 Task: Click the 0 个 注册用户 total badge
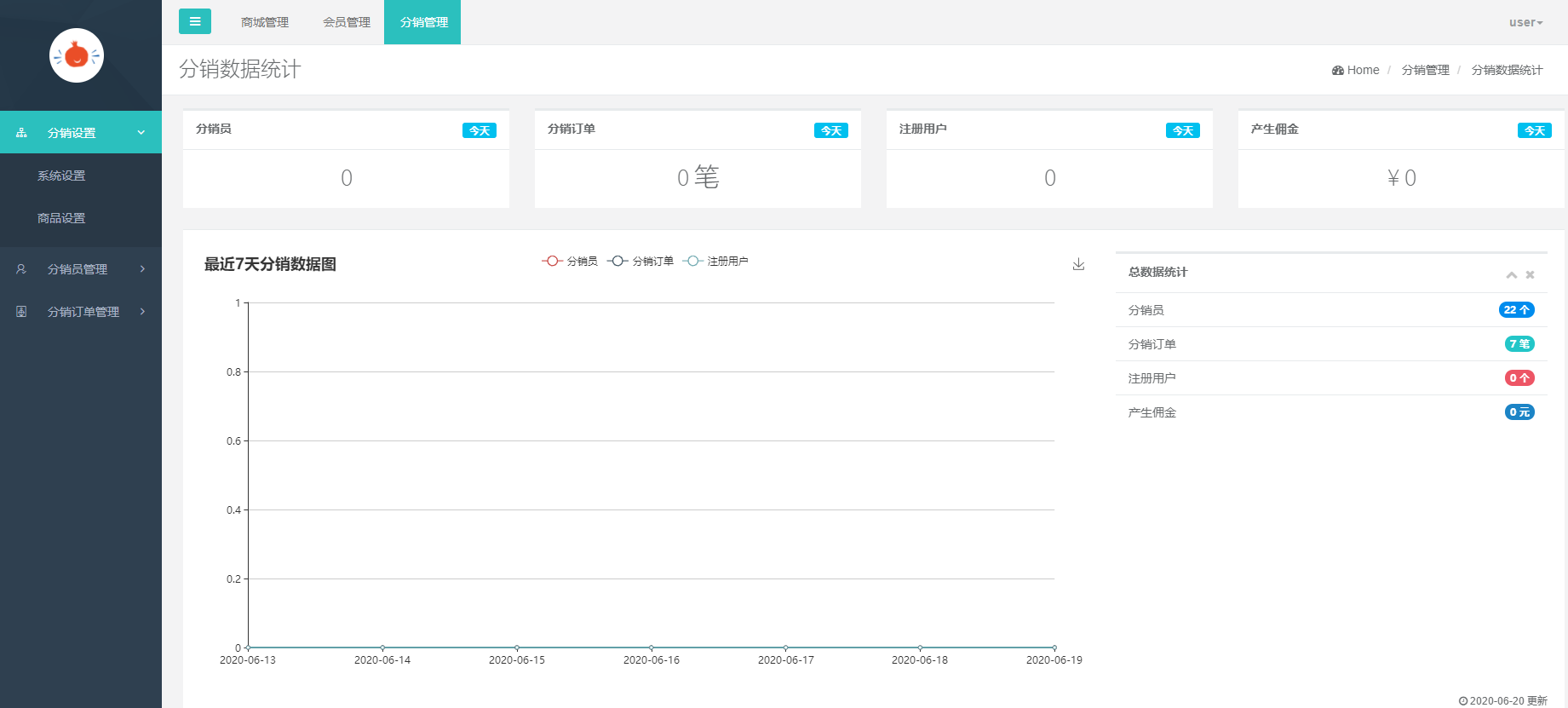pyautogui.click(x=1519, y=378)
